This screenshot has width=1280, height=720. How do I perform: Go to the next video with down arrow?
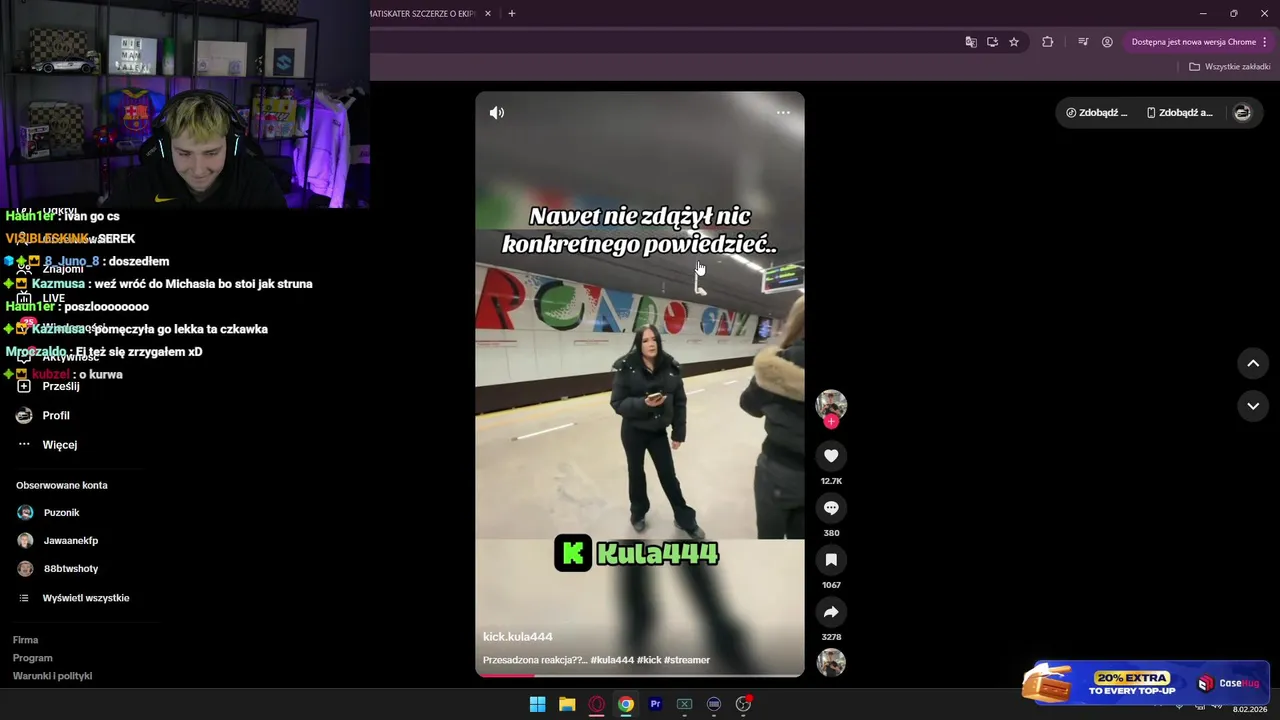pos(1253,406)
